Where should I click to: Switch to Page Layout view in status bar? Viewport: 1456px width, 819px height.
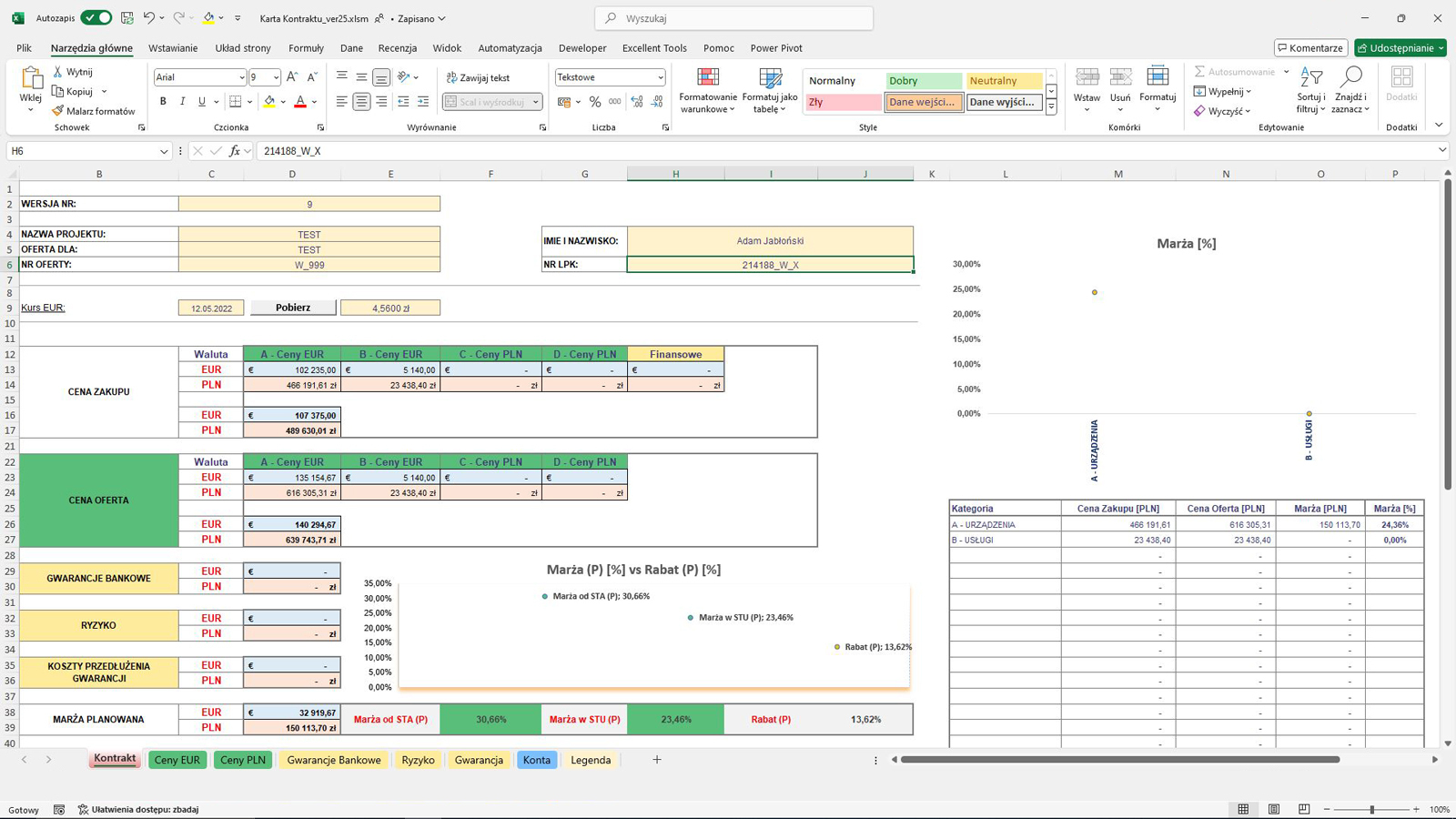tap(1274, 809)
